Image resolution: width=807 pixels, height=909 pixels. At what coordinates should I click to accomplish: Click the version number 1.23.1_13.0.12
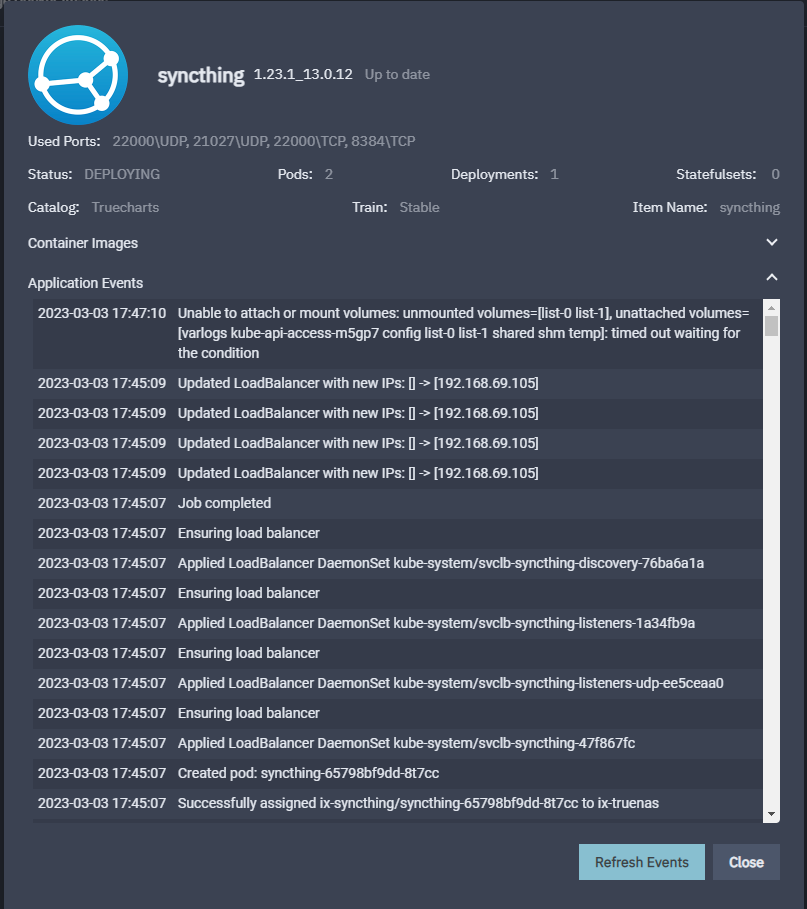tap(303, 74)
